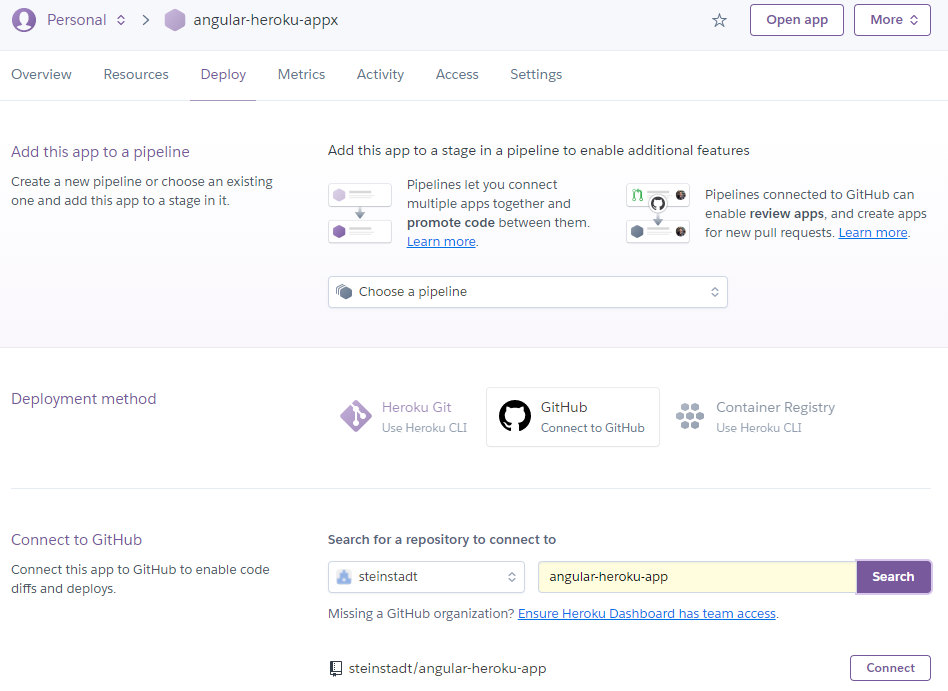
Task: Click the Add this app to a pipeline heading
Action: point(100,152)
